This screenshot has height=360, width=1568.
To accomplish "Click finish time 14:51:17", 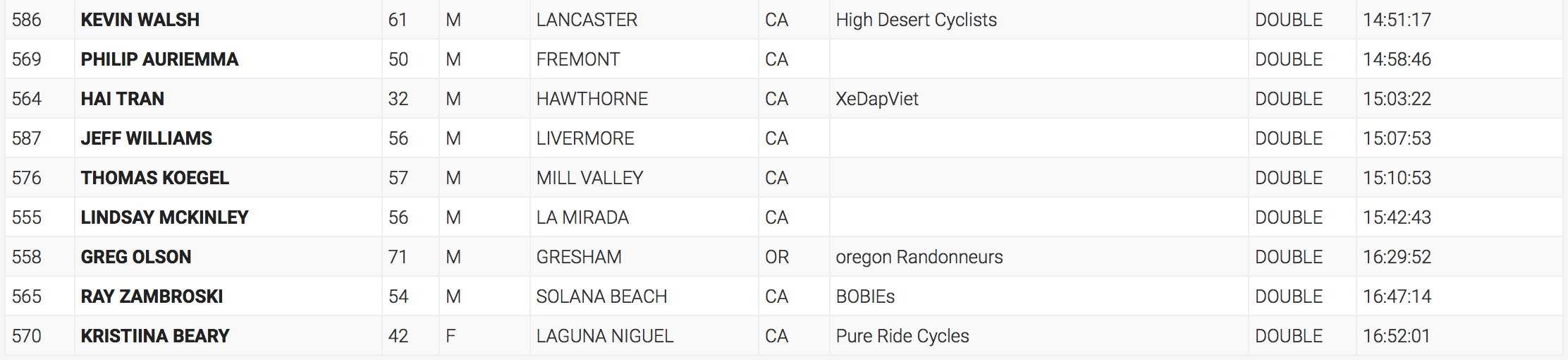I will tap(1397, 20).
